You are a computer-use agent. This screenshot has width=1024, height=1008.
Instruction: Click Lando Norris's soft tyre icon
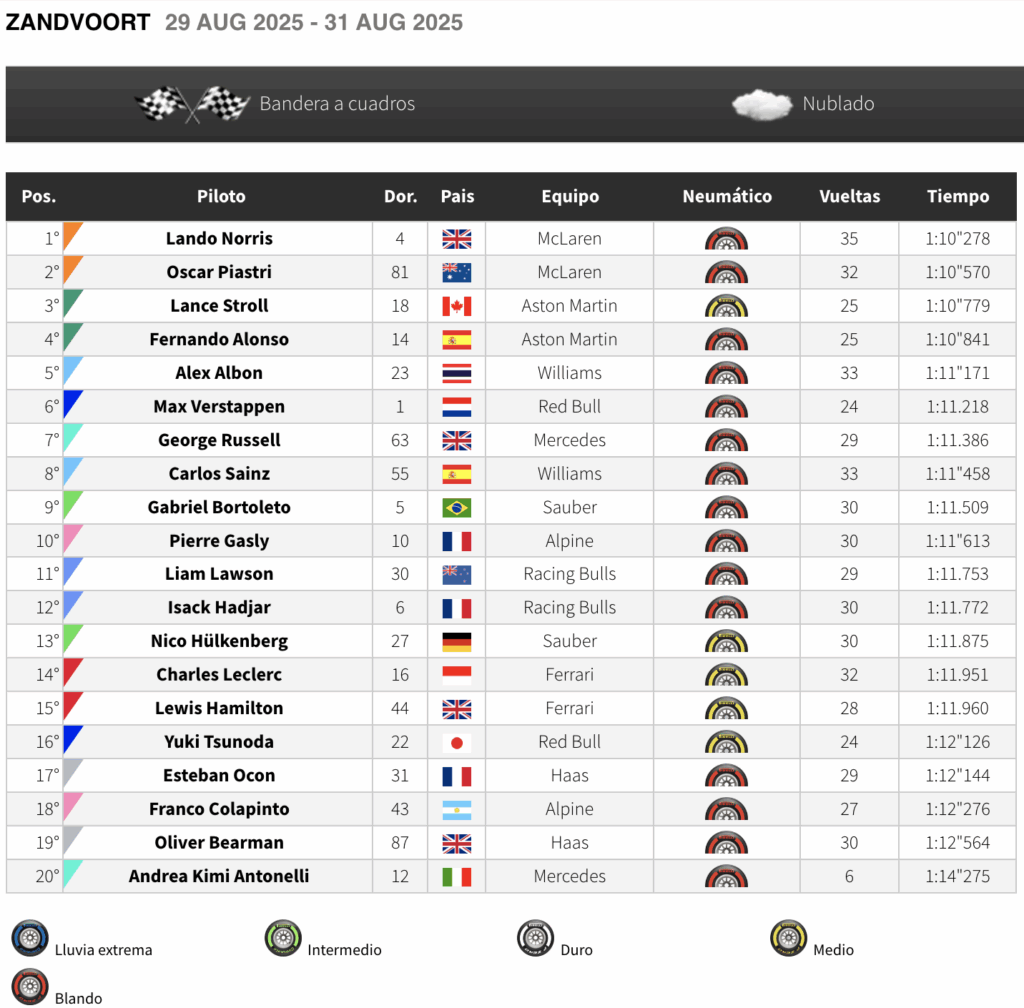click(x=726, y=239)
